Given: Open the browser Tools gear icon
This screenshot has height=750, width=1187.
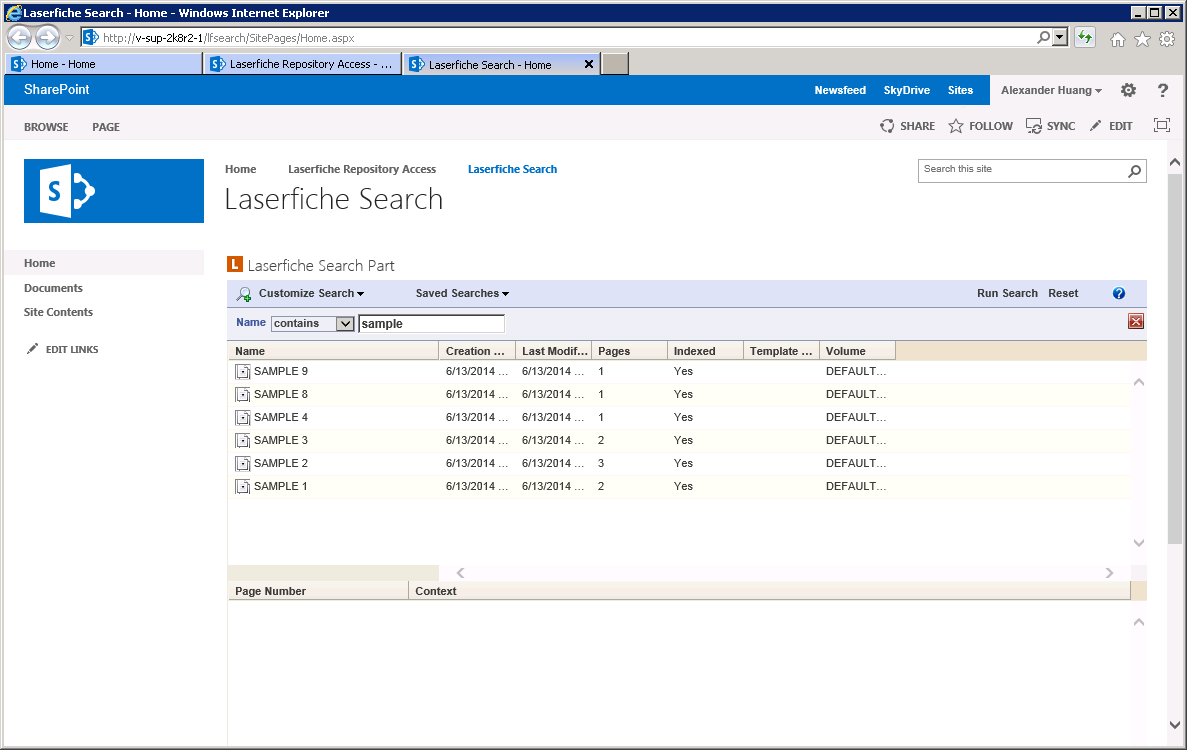Looking at the screenshot, I should click(x=1167, y=39).
